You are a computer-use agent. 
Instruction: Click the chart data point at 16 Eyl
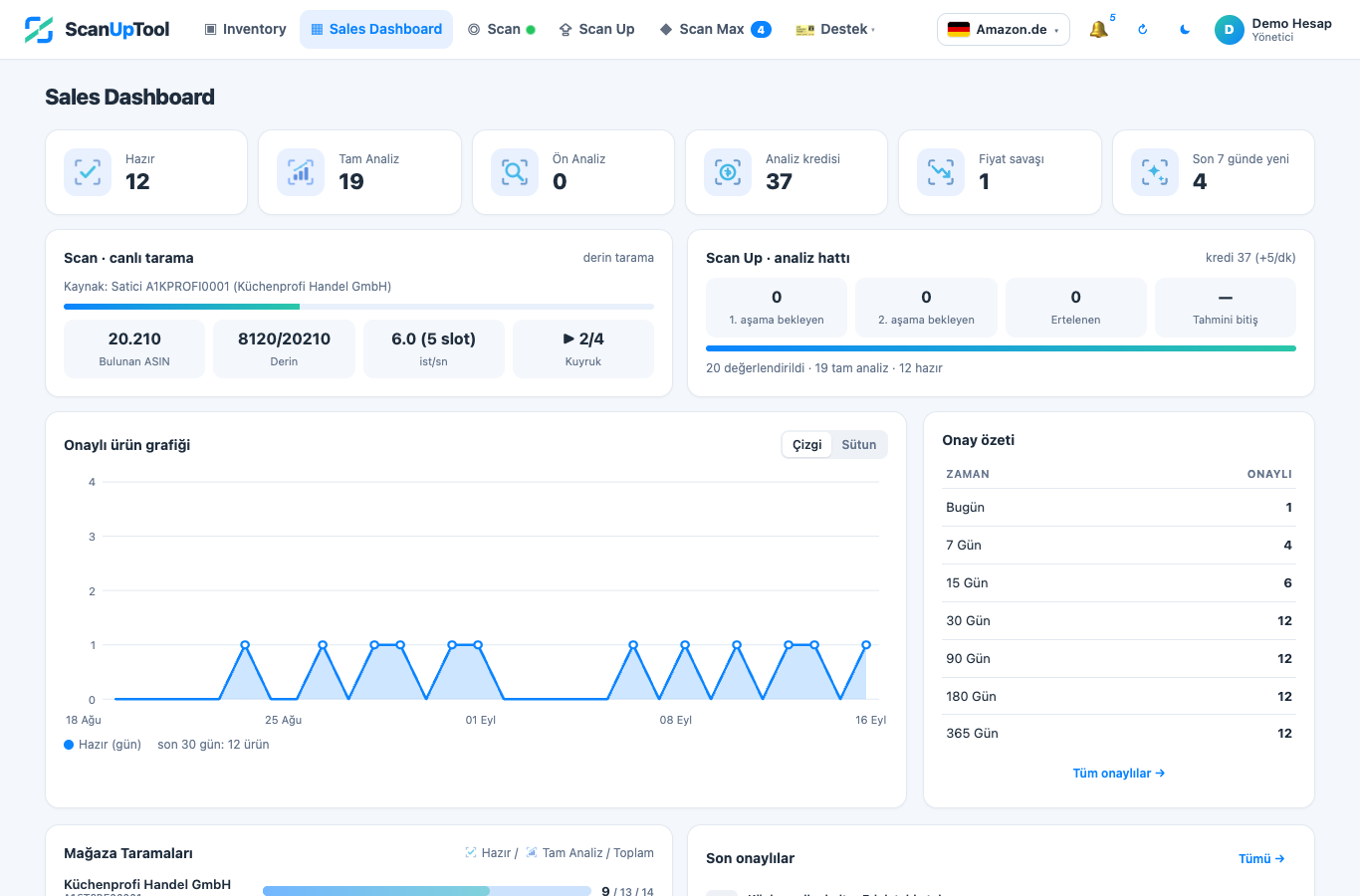pos(866,645)
